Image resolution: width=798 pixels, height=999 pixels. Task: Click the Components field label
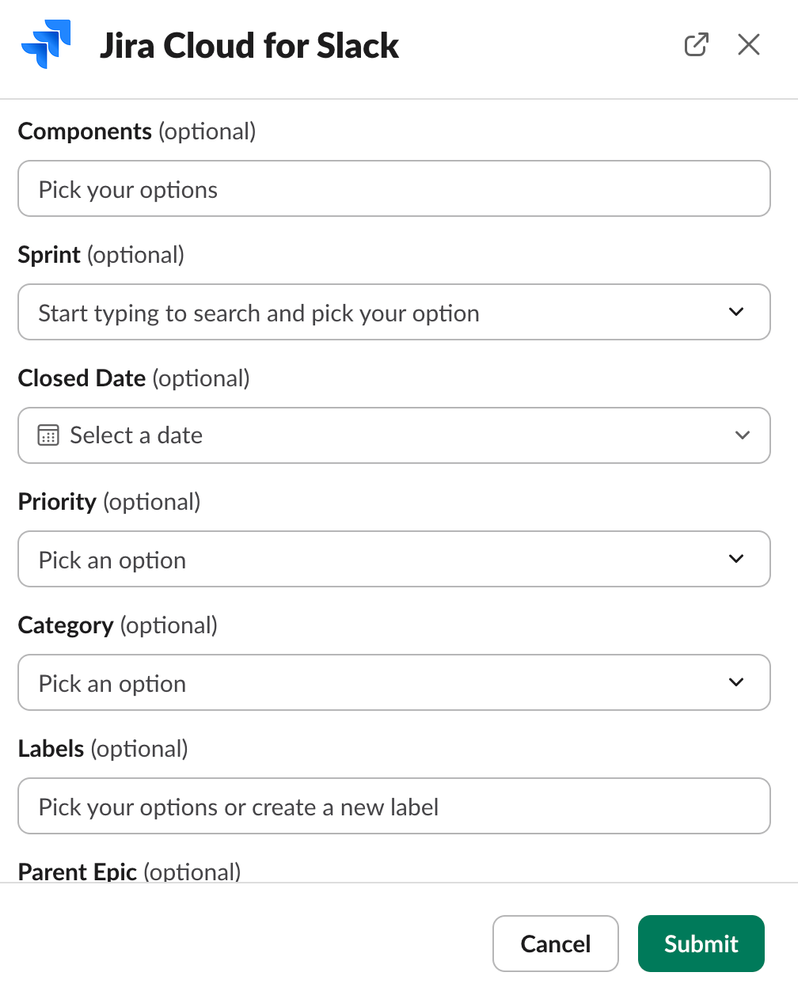(x=85, y=131)
